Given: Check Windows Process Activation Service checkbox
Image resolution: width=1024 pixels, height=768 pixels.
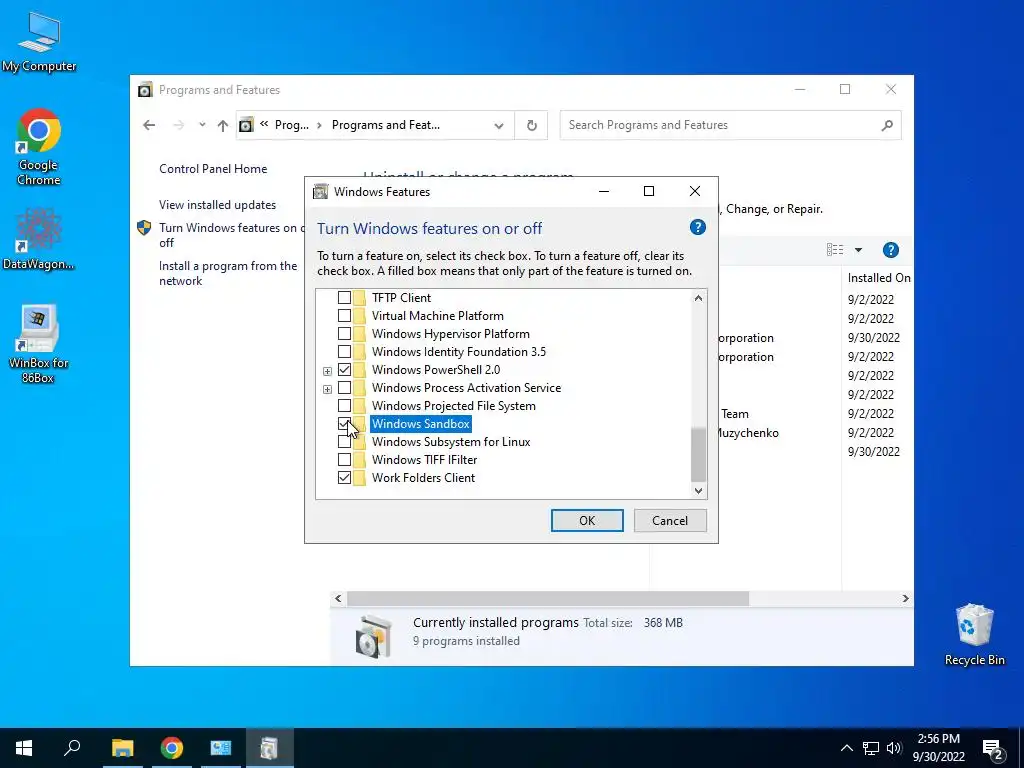Looking at the screenshot, I should pyautogui.click(x=344, y=388).
